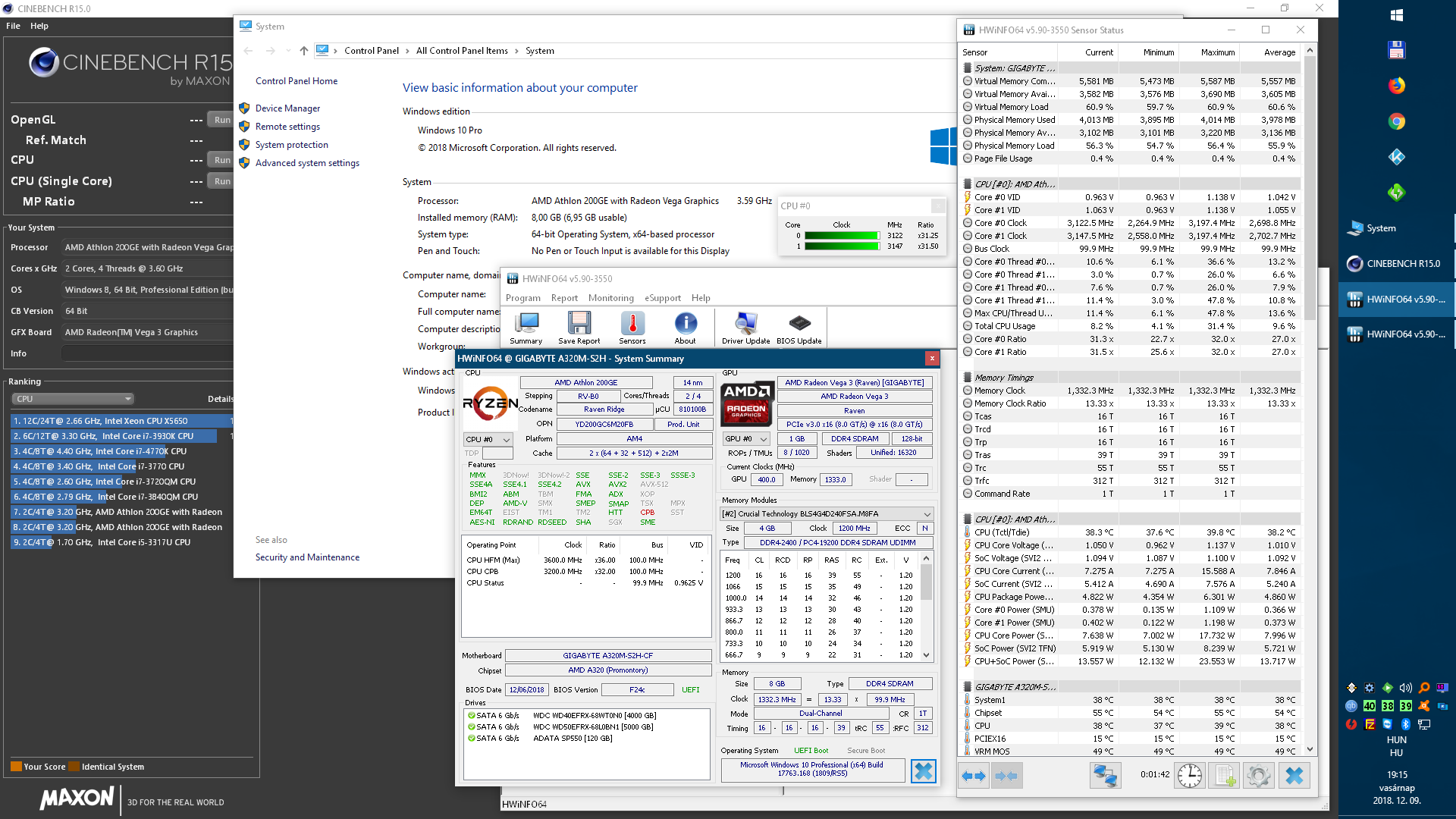Open Sensors from the HWiNFO64 toolbar
This screenshot has height=819, width=1456.
pos(632,328)
